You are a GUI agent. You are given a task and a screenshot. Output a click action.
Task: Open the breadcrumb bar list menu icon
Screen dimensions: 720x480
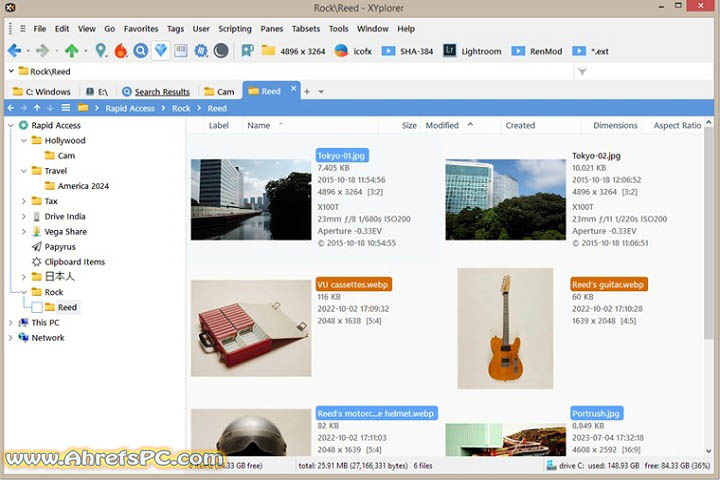tap(66, 107)
